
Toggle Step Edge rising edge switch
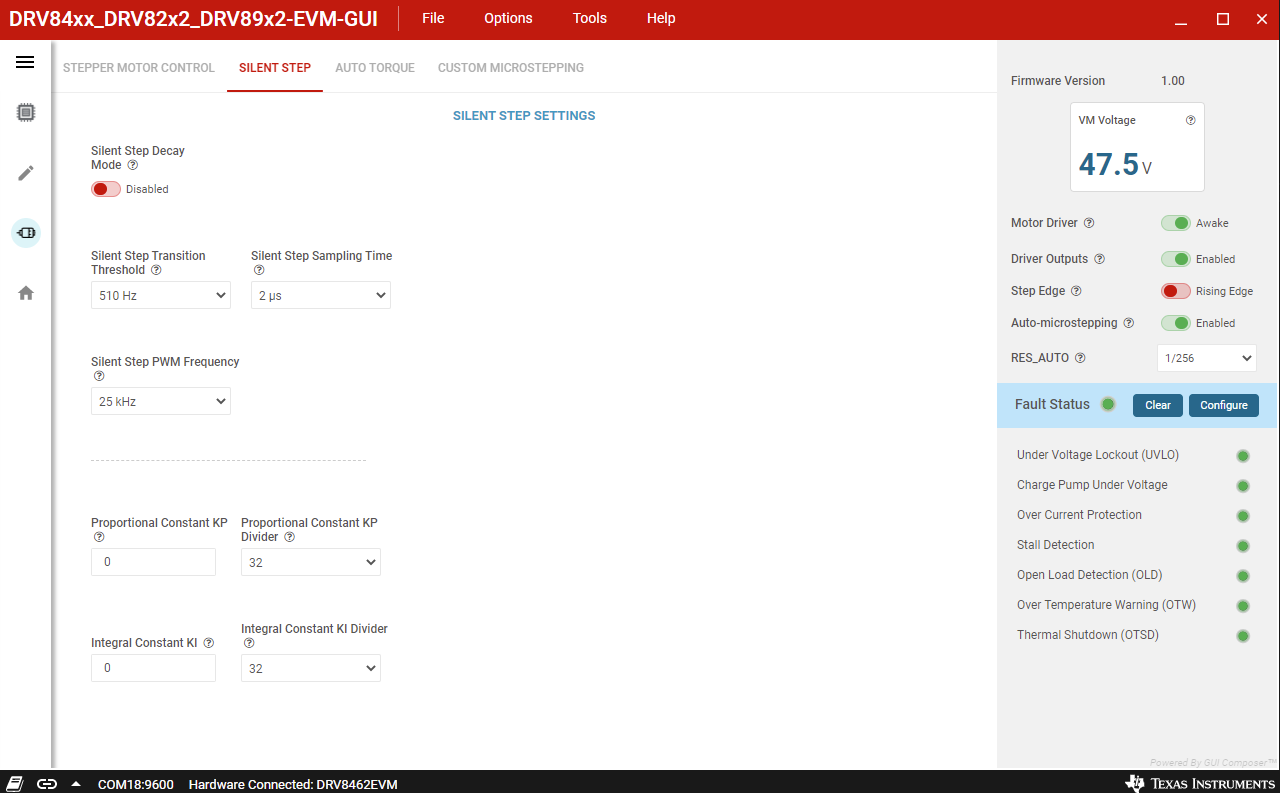tap(1176, 291)
